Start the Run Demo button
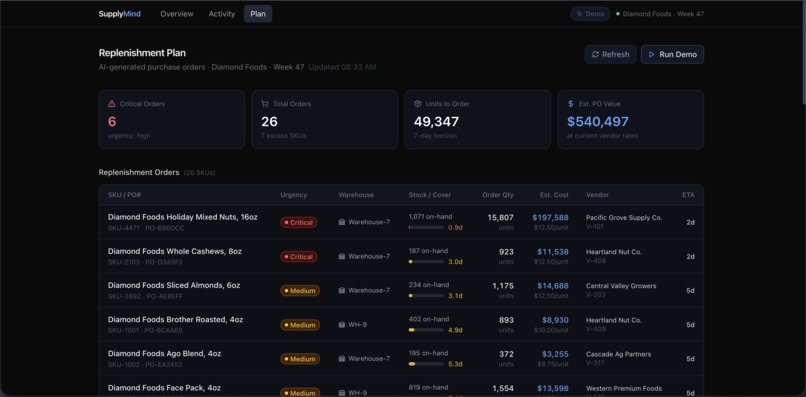The height and width of the screenshot is (397, 806). tap(672, 55)
